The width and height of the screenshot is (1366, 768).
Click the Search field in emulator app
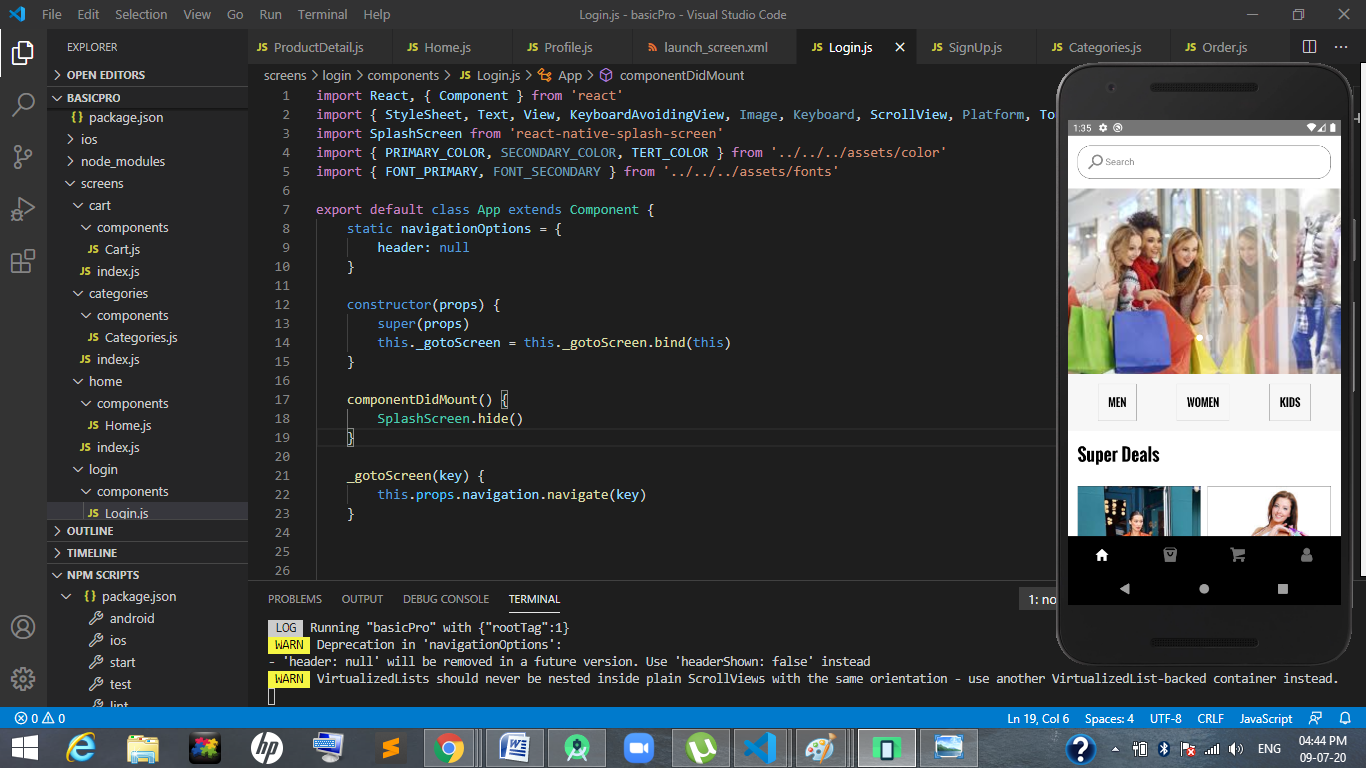coord(1204,161)
